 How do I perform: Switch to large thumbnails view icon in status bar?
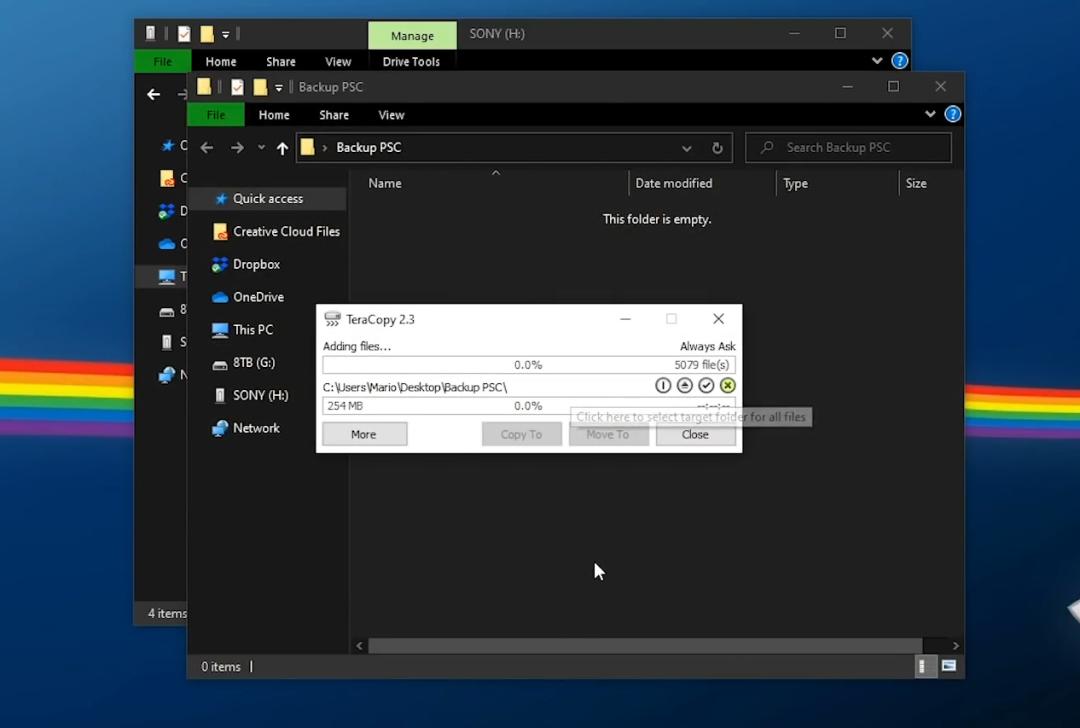point(948,666)
